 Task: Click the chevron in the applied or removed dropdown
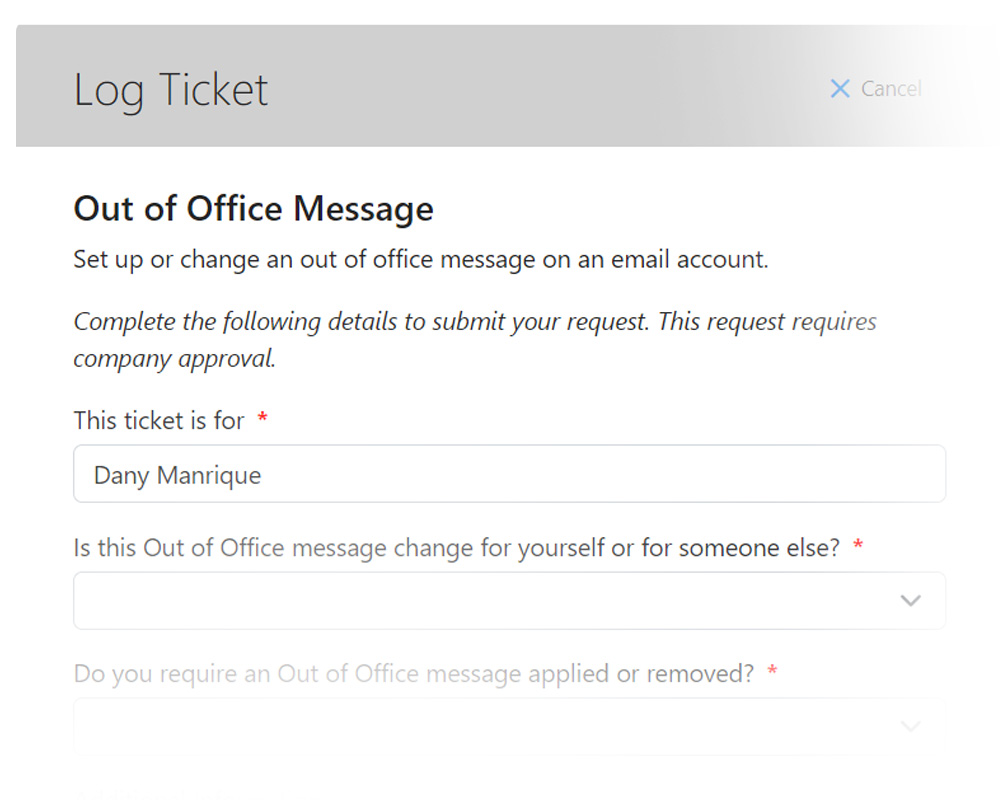910,727
